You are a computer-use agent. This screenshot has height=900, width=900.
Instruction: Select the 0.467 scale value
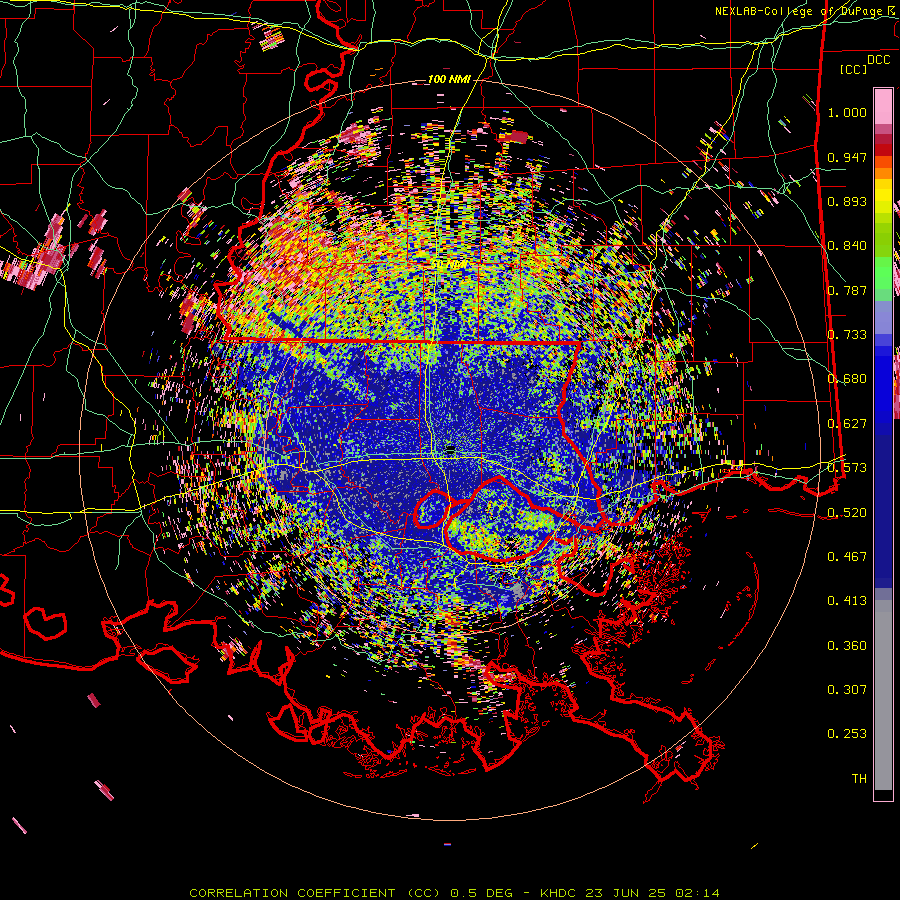(847, 556)
